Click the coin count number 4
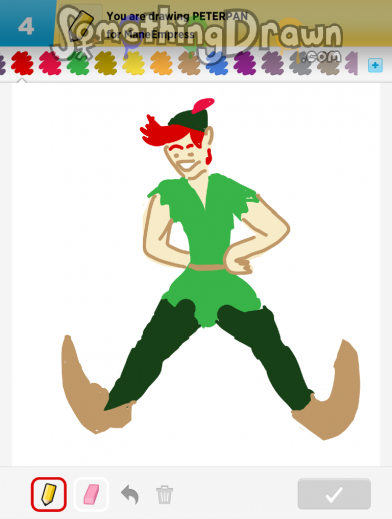This screenshot has width=392, height=519. pos(26,26)
